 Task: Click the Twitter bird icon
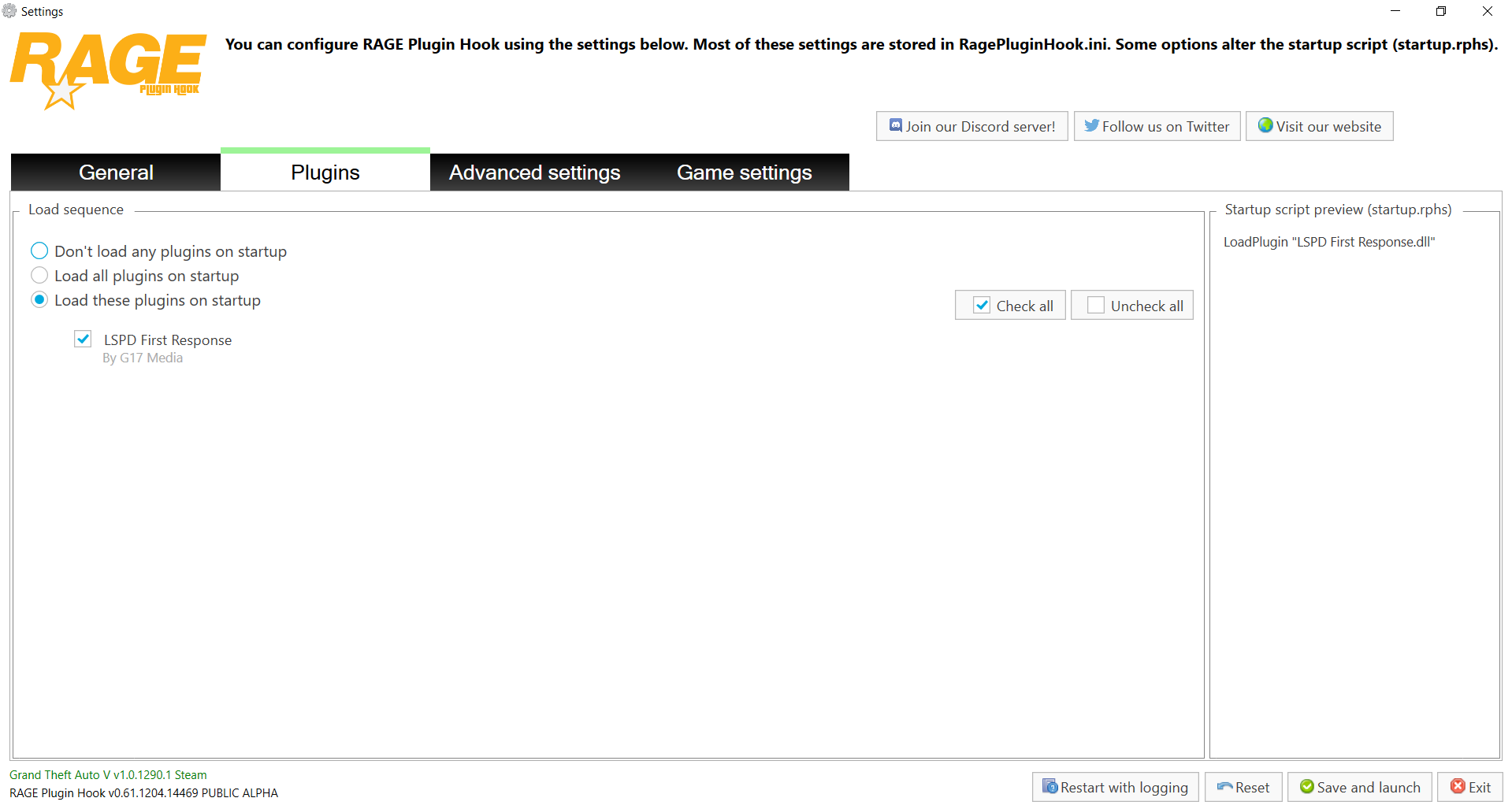click(1091, 125)
